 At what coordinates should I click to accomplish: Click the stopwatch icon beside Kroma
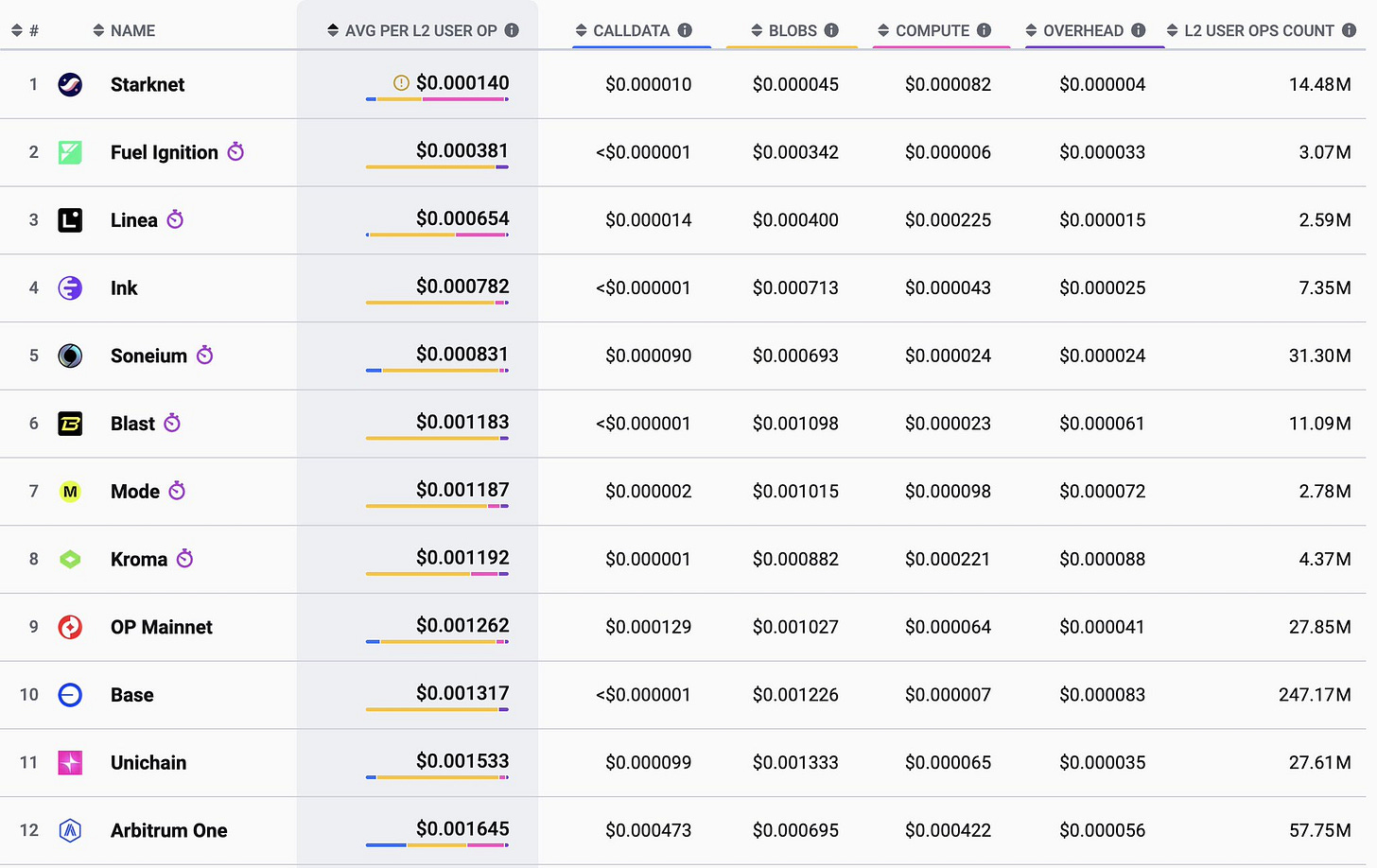[184, 558]
